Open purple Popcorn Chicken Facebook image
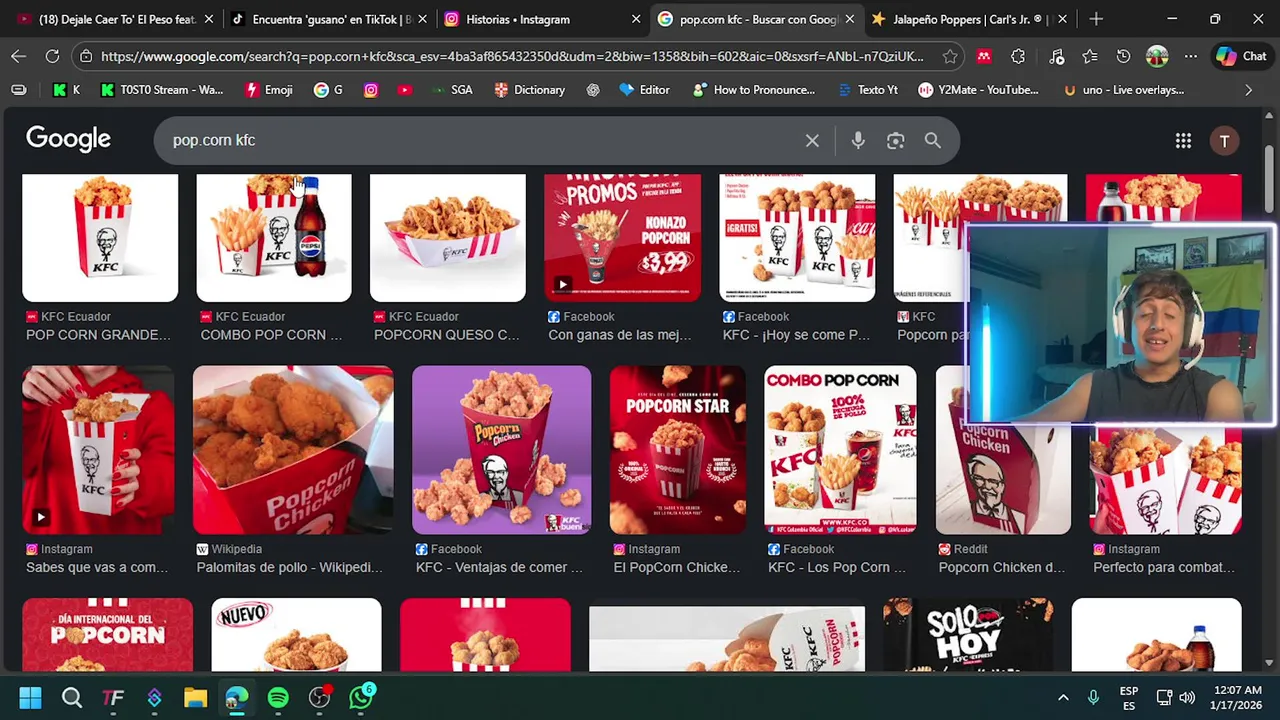 [502, 450]
